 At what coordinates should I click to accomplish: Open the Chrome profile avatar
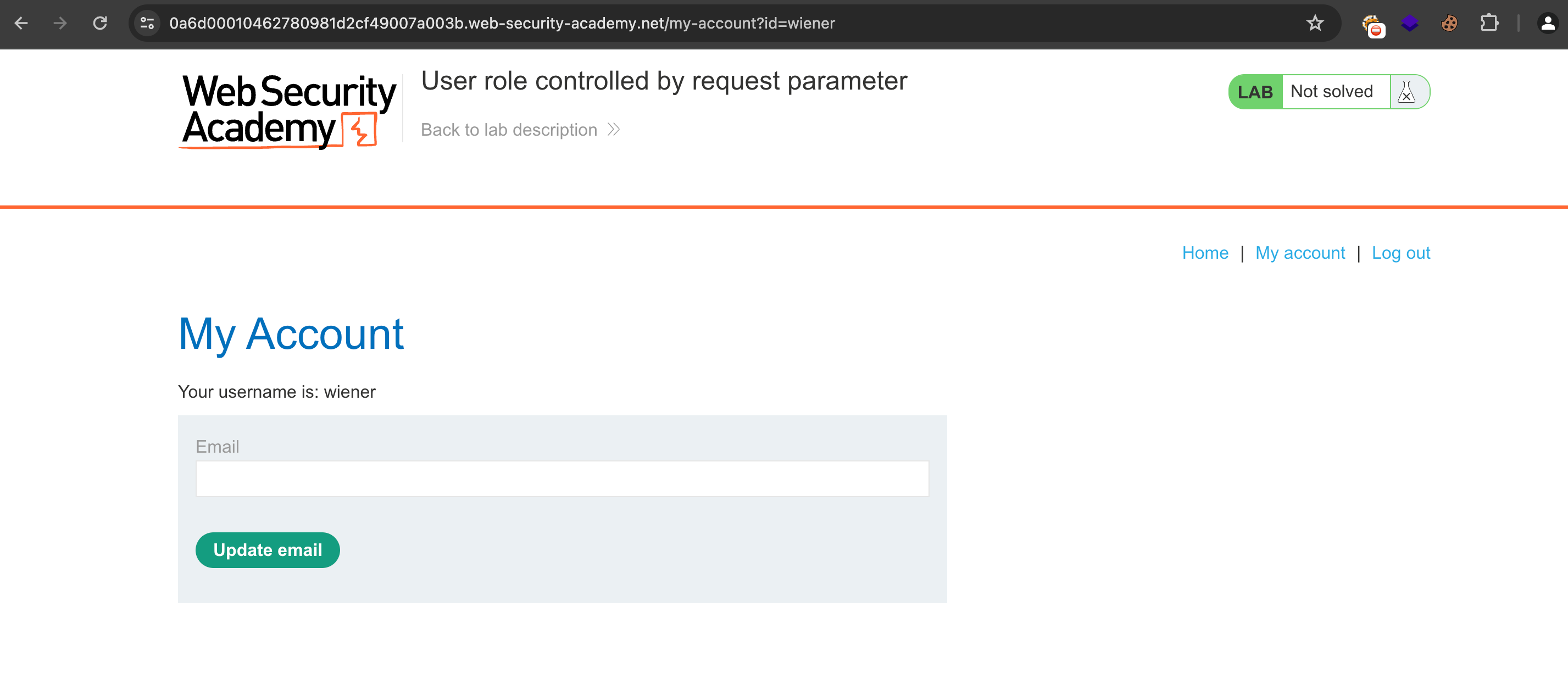[1547, 23]
